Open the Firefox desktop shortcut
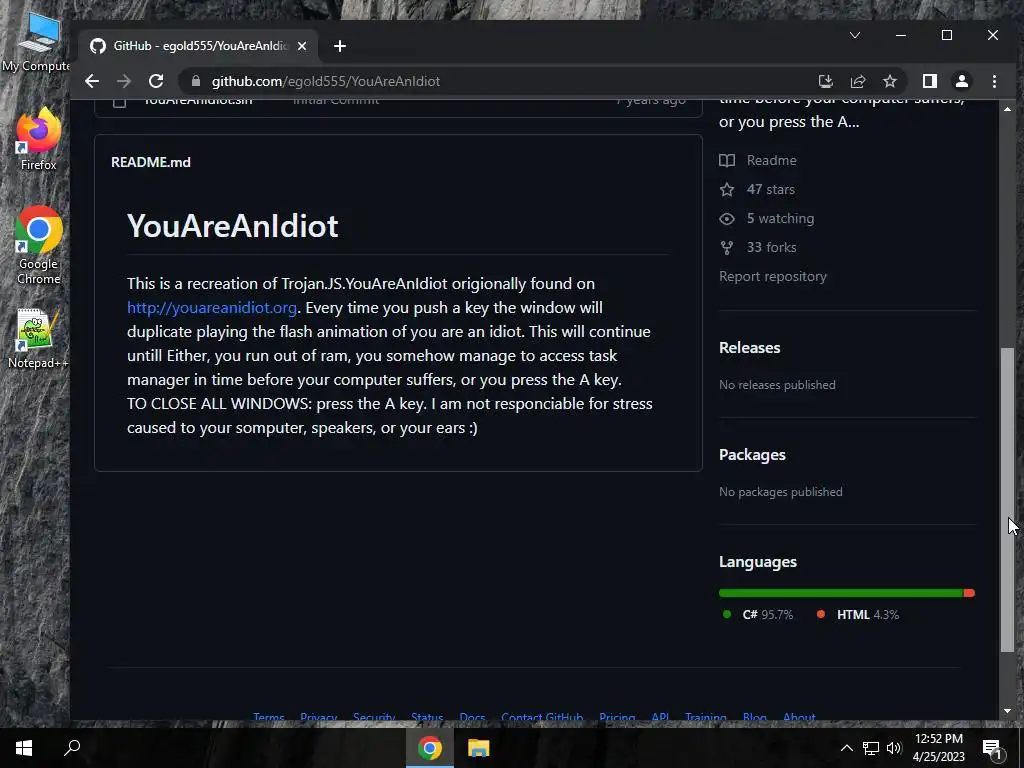Screen dimensions: 1024x768 tap(39, 139)
